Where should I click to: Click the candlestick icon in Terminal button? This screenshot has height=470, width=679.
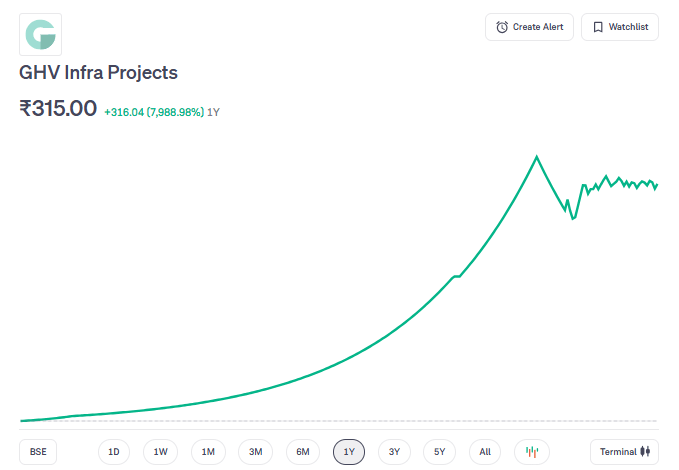coord(645,452)
